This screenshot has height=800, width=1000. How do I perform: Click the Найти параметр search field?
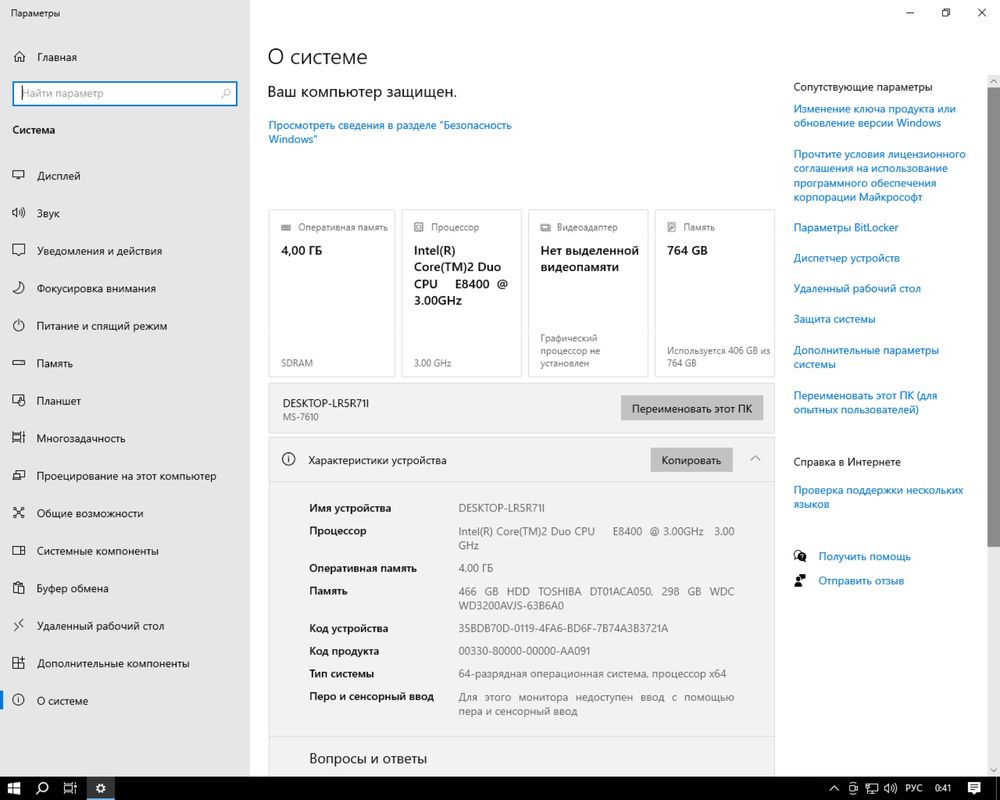coord(125,93)
